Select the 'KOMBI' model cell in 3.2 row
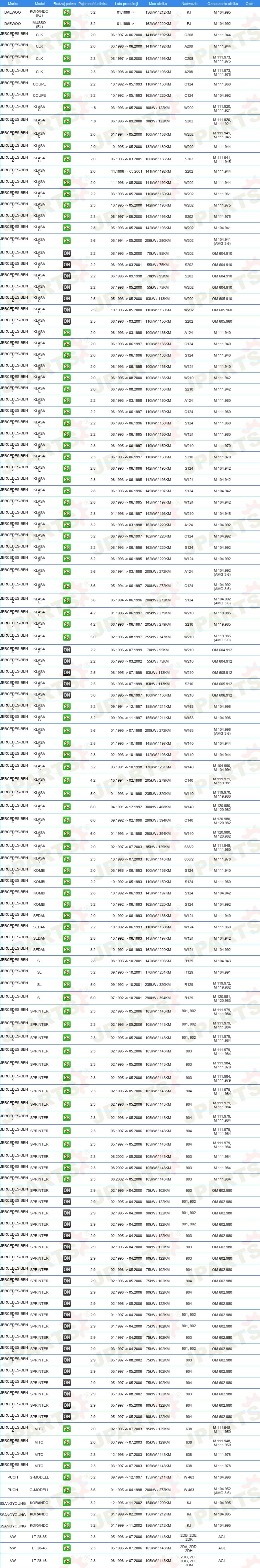The height and width of the screenshot is (1568, 260). (39, 904)
